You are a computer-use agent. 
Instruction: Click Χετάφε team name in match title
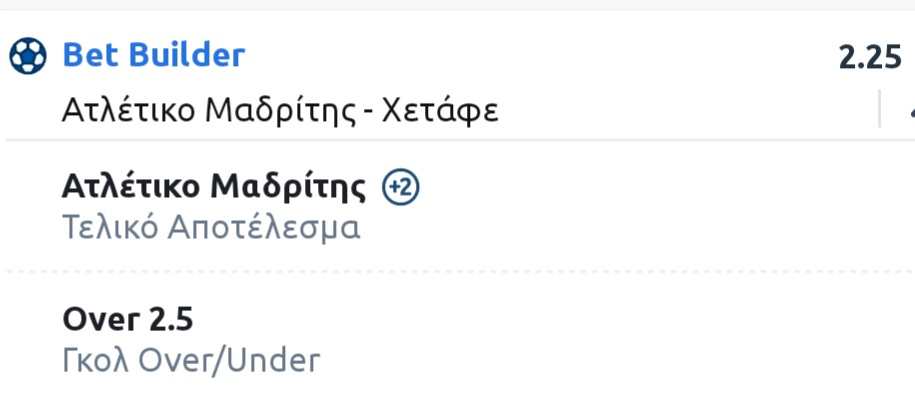(439, 109)
